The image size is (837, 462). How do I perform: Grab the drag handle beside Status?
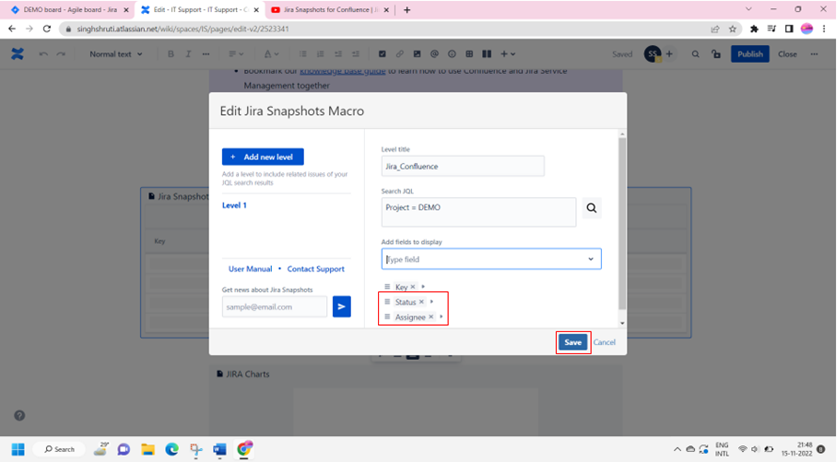click(388, 302)
